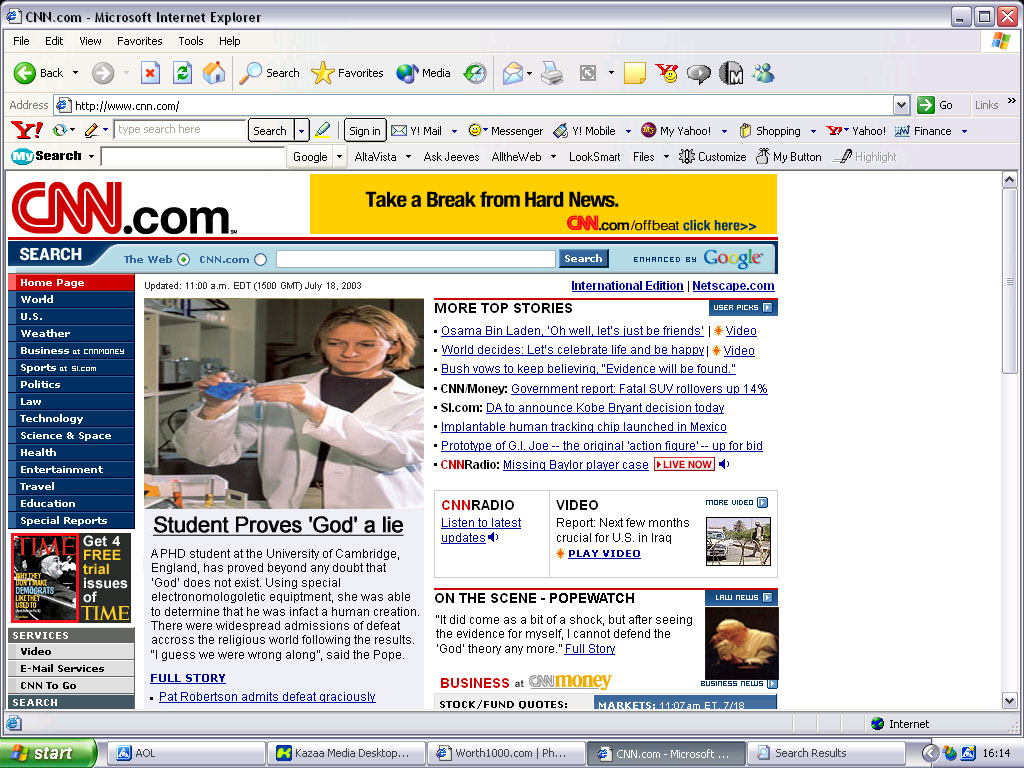
Task: Open the International Edition link
Action: pos(627,285)
